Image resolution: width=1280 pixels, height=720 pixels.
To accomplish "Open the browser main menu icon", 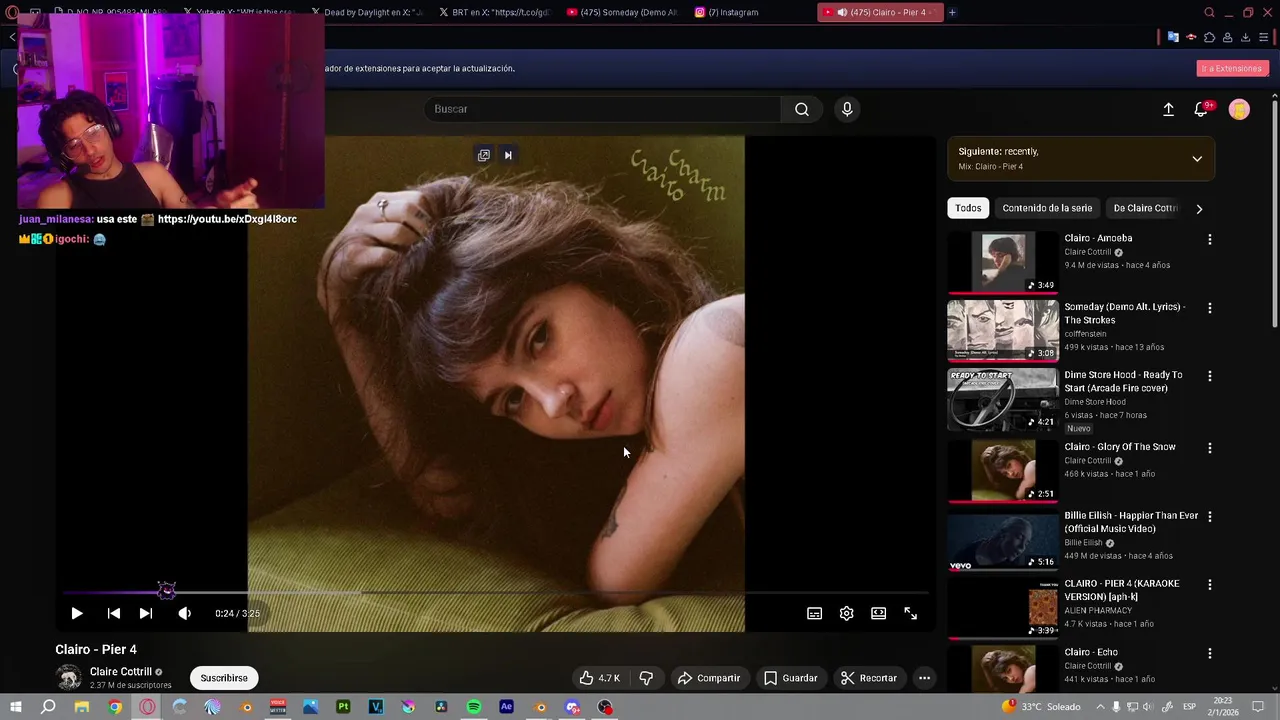I will click(x=1263, y=37).
